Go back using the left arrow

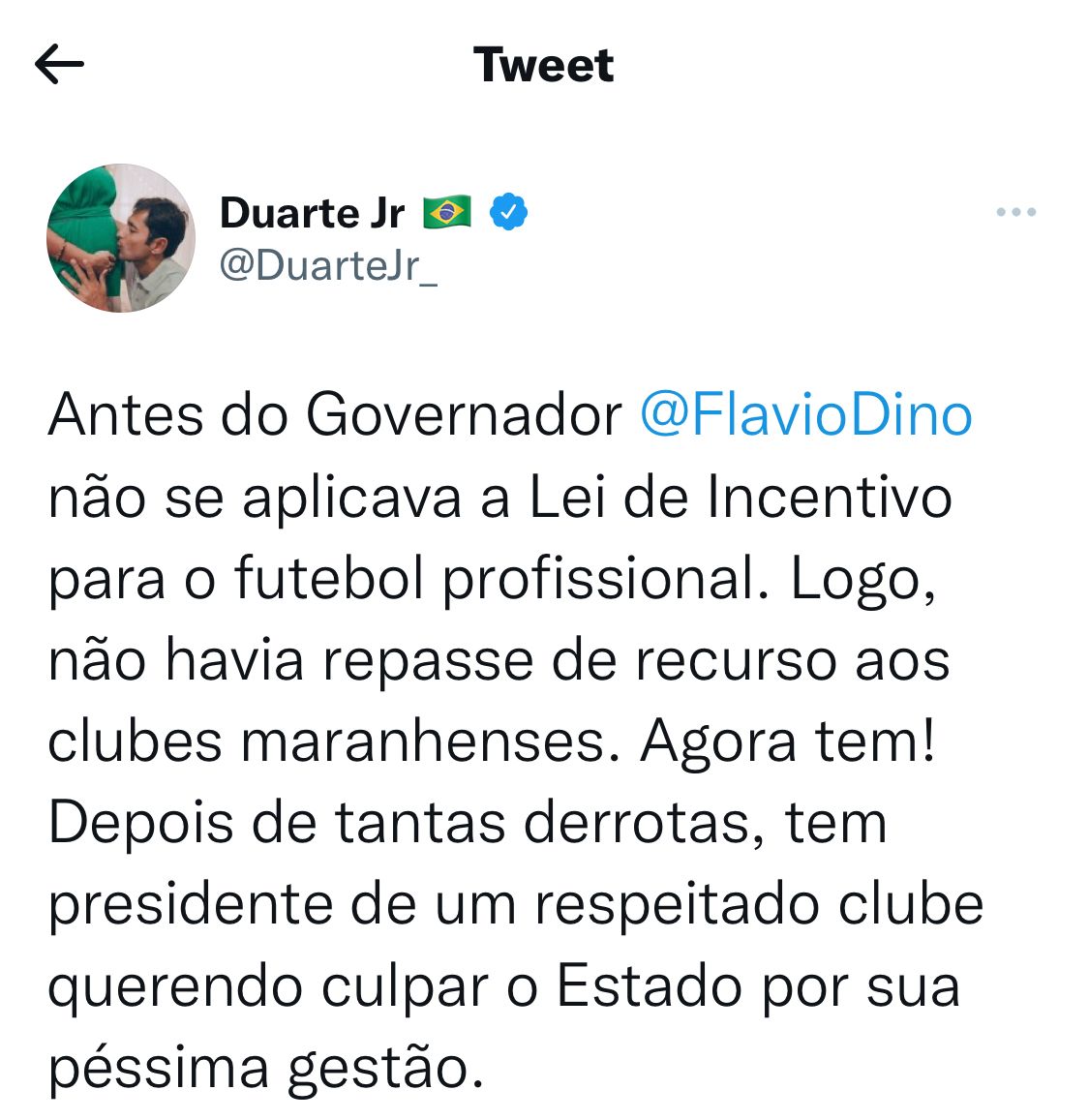coord(59,64)
